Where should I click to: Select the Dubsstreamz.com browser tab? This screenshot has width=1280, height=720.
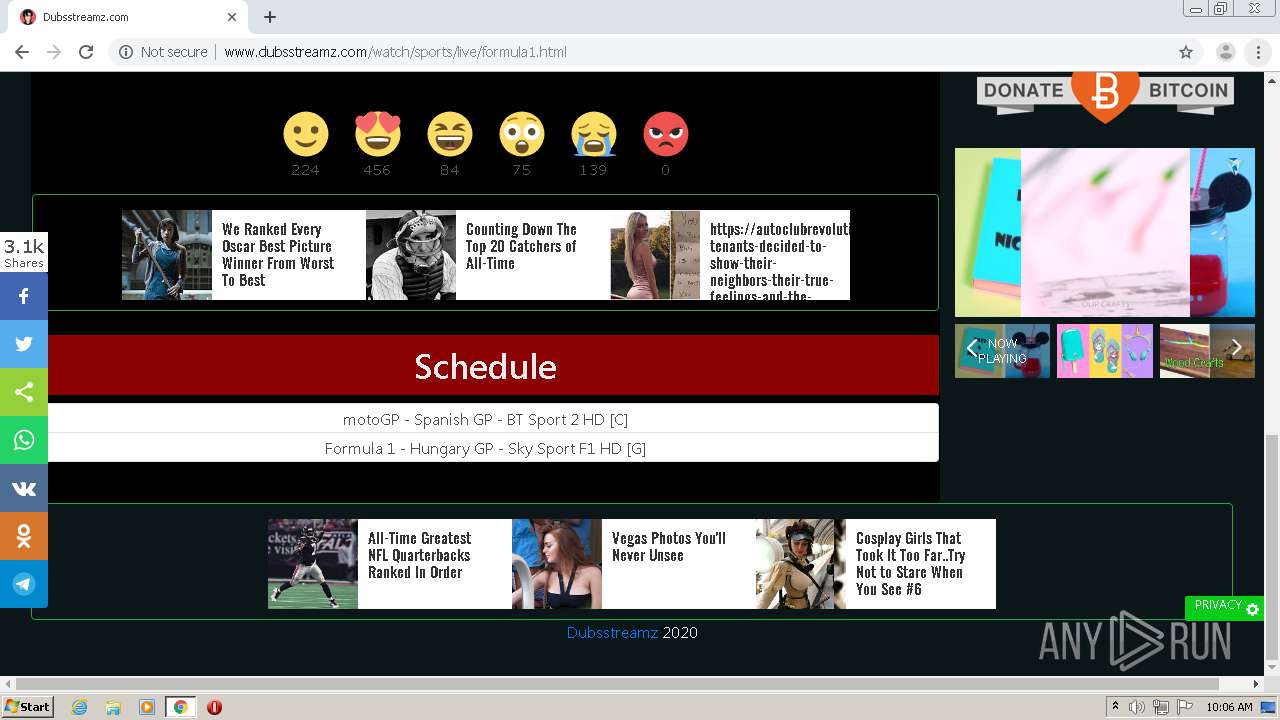(124, 17)
